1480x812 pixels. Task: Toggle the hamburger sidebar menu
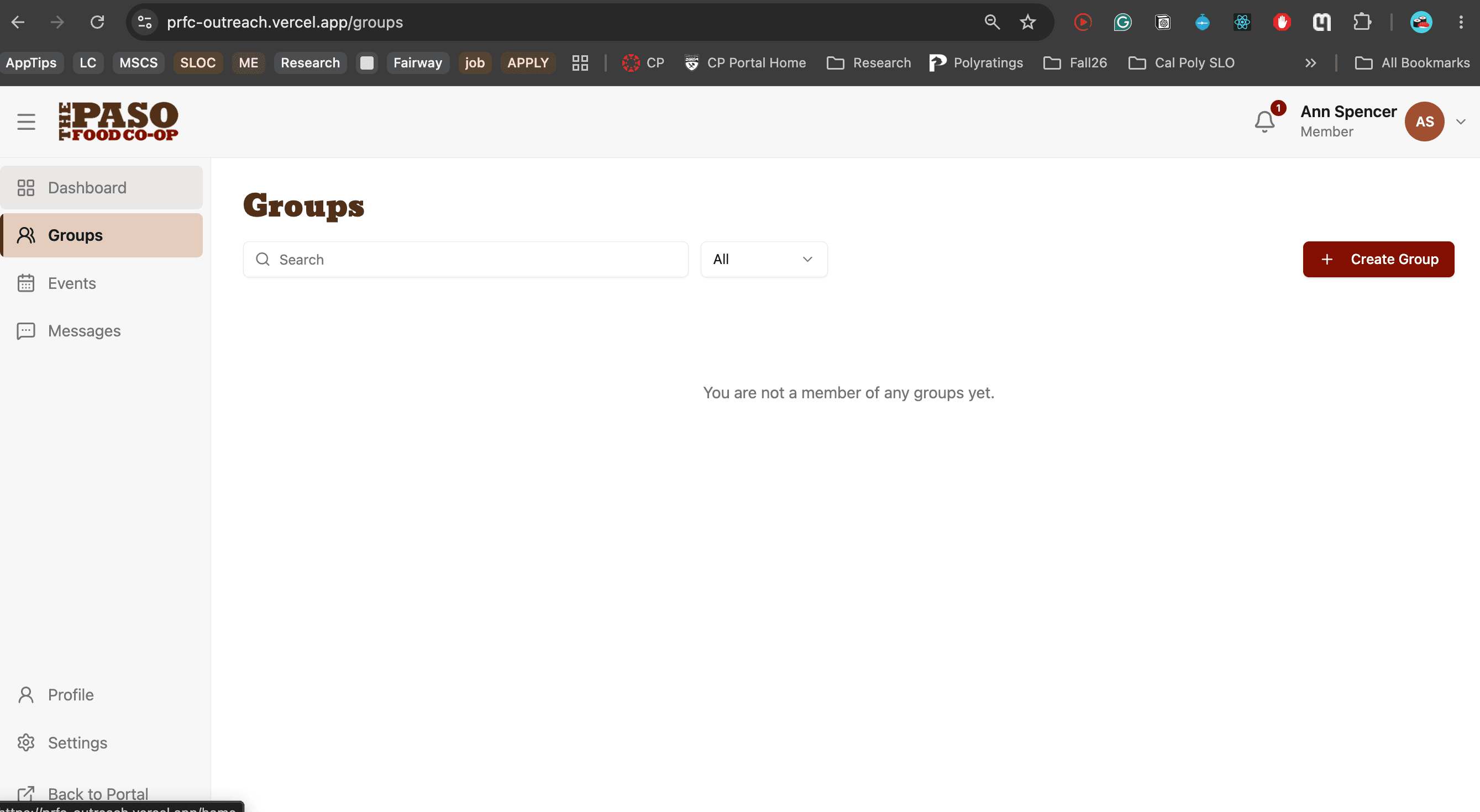point(26,122)
